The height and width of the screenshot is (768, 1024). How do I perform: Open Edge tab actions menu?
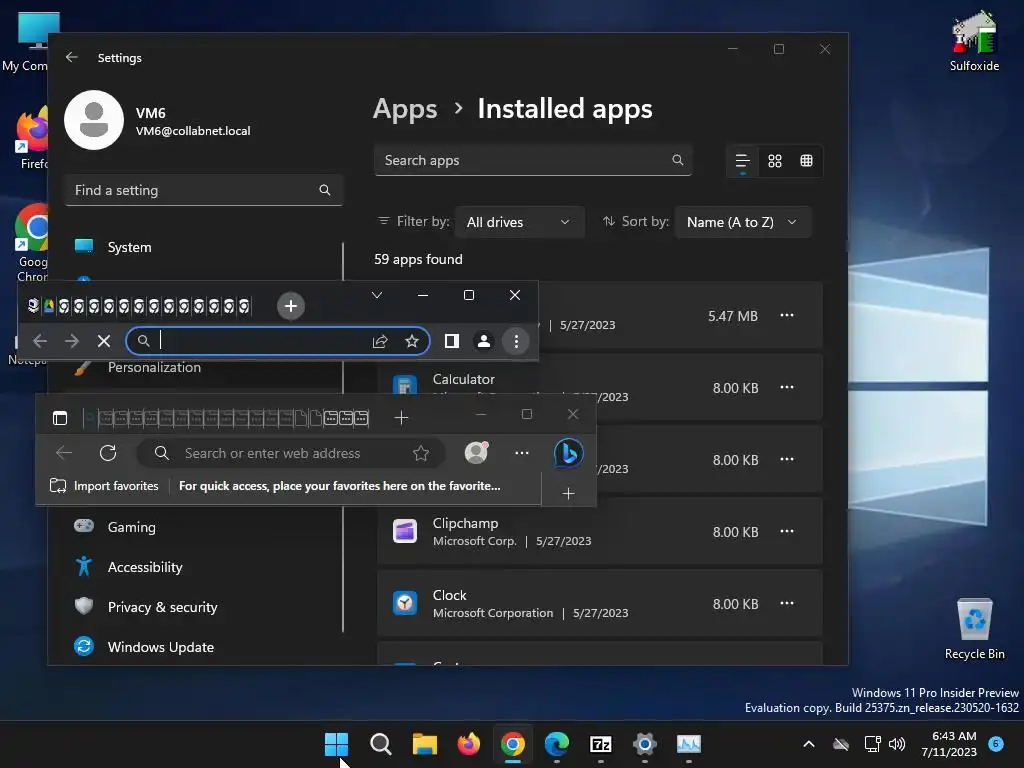click(x=60, y=418)
